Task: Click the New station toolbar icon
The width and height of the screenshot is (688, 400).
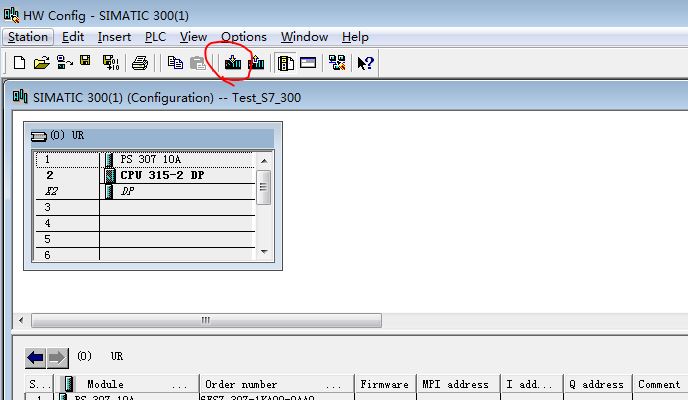Action: tap(19, 63)
